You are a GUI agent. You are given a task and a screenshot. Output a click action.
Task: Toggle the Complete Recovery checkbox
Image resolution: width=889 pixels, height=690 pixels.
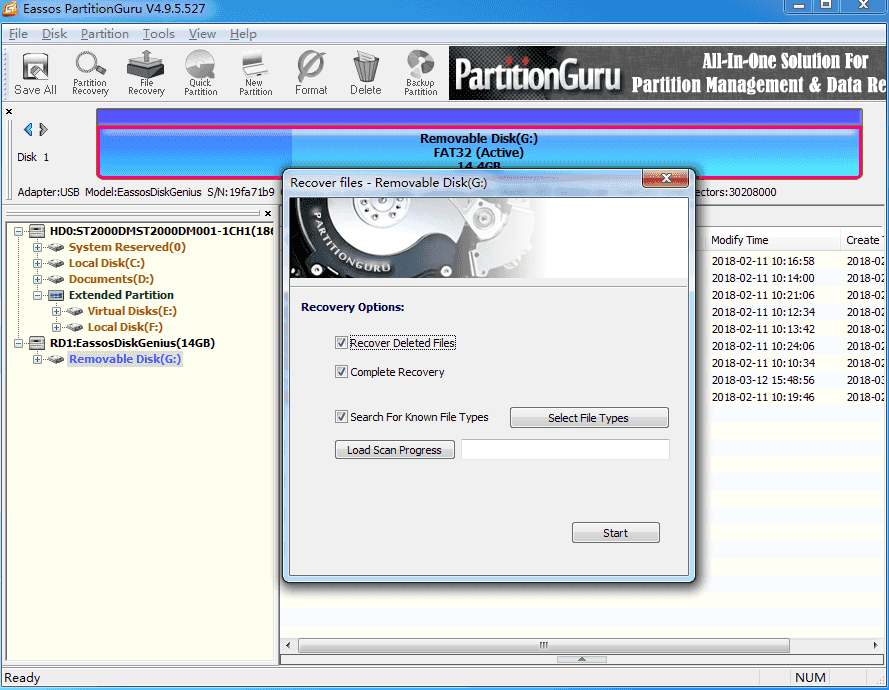tap(342, 372)
